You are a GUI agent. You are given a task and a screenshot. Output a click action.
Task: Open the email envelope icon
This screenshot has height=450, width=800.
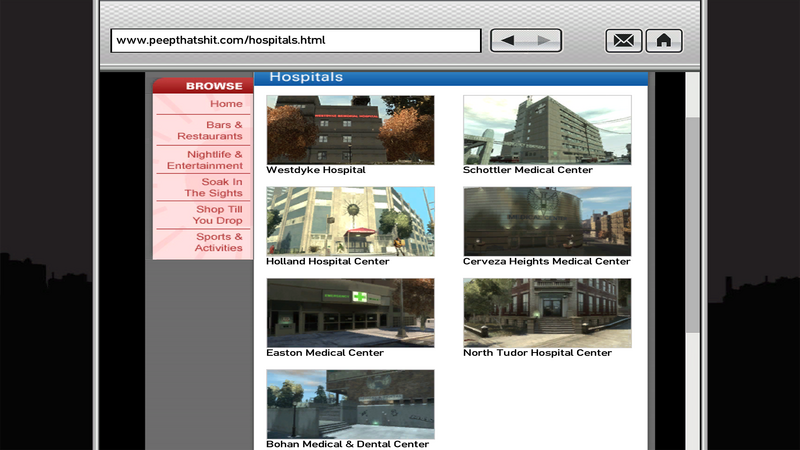pyautogui.click(x=623, y=40)
